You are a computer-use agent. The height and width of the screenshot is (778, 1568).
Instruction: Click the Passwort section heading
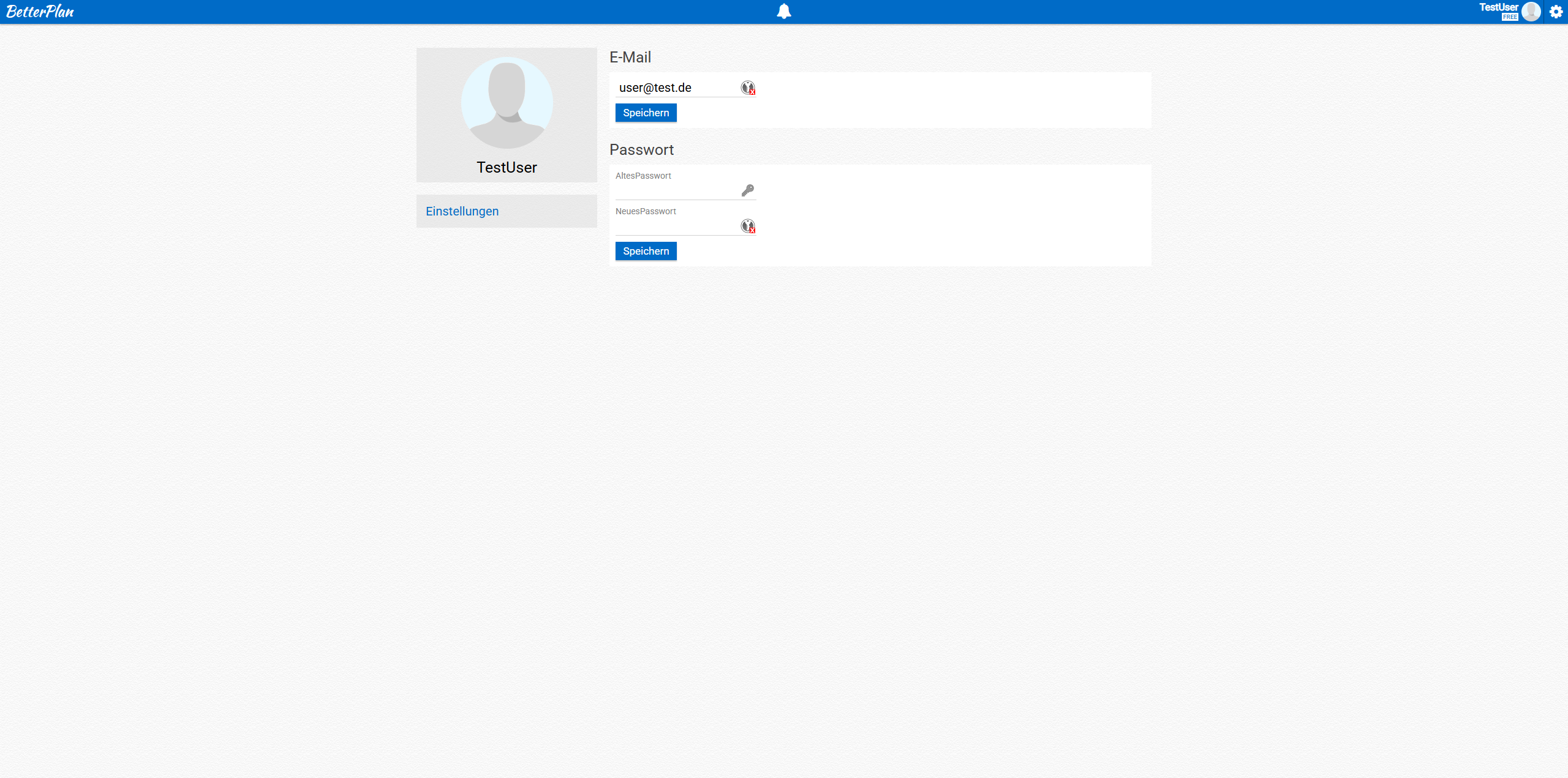point(641,149)
